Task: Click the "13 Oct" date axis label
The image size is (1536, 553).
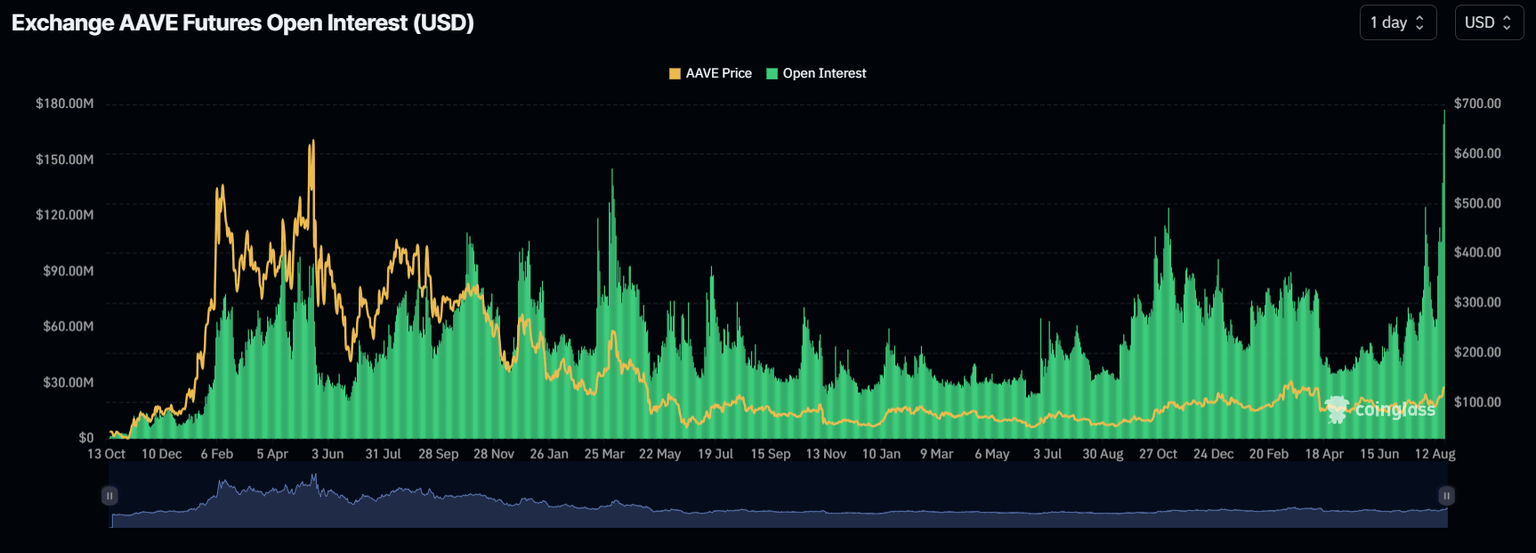Action: click(x=106, y=454)
